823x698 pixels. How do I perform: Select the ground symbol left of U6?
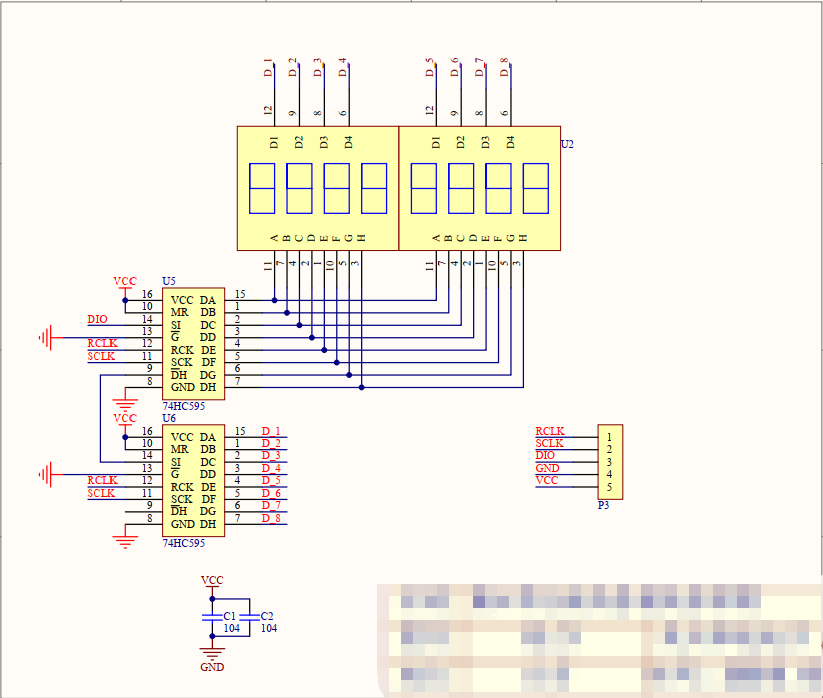(45, 477)
